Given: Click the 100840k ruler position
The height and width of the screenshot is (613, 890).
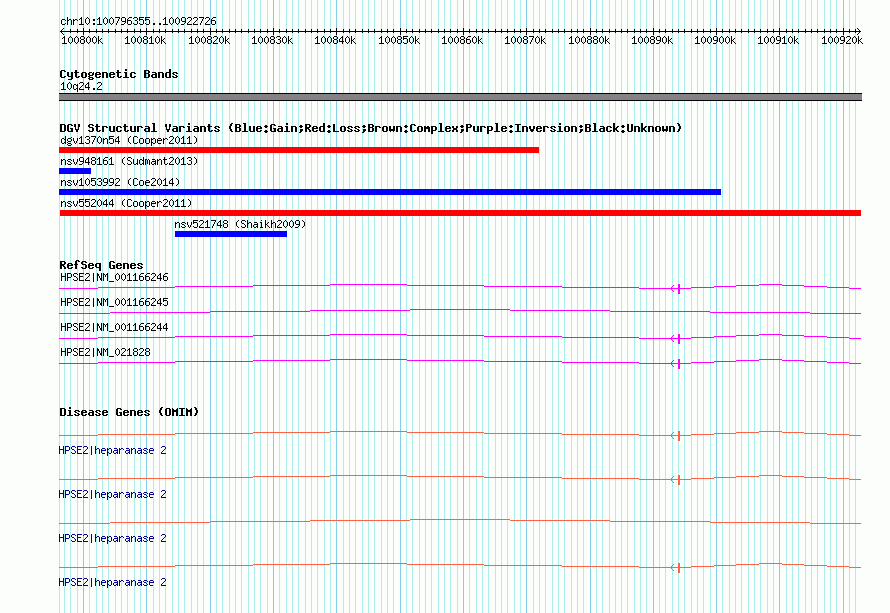Looking at the screenshot, I should point(335,40).
